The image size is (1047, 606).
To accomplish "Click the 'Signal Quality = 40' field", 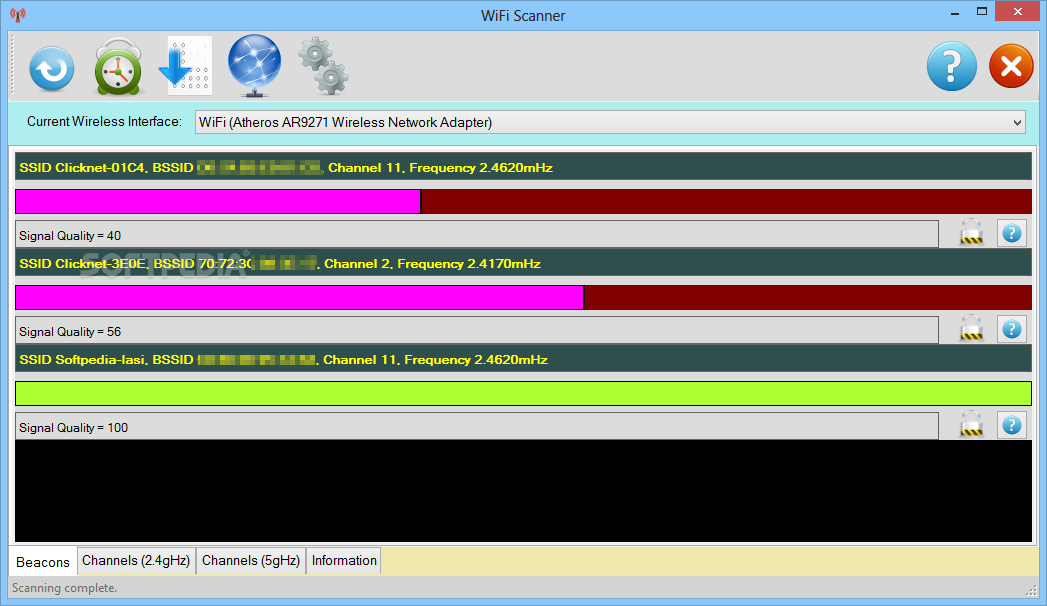I will coord(477,235).
